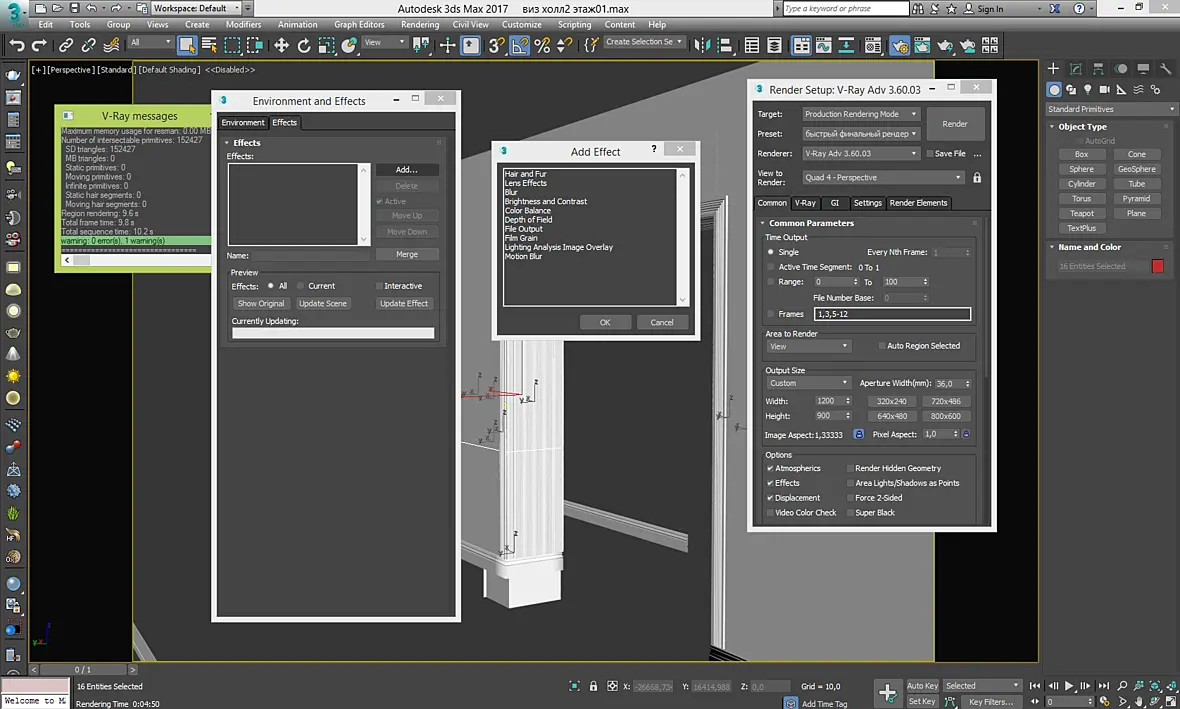
Task: Click the Add... effects button
Action: (x=406, y=170)
